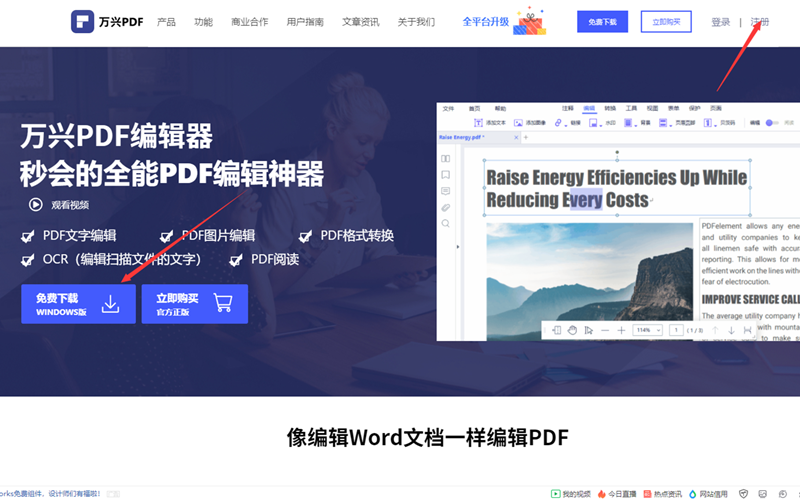Play the 观看视频 video icon
Screen dimensions: 800x500
35,204
